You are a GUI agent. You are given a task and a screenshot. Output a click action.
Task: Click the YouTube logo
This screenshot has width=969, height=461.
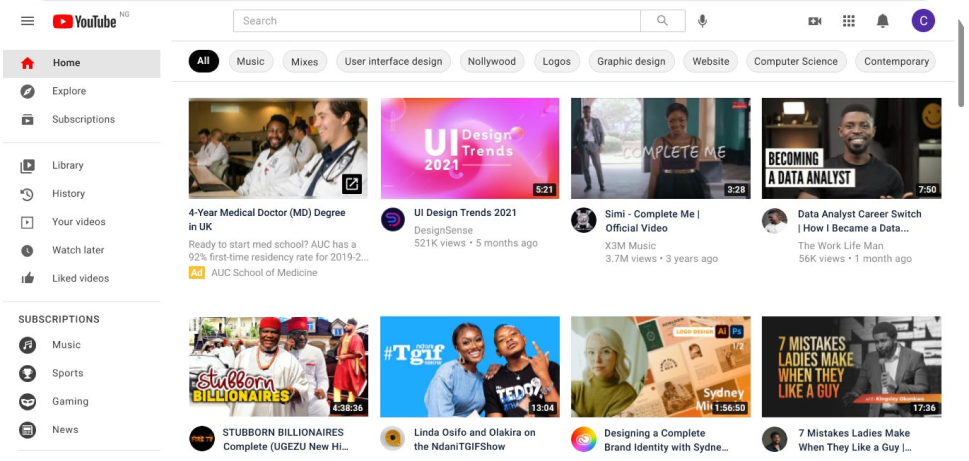[84, 21]
